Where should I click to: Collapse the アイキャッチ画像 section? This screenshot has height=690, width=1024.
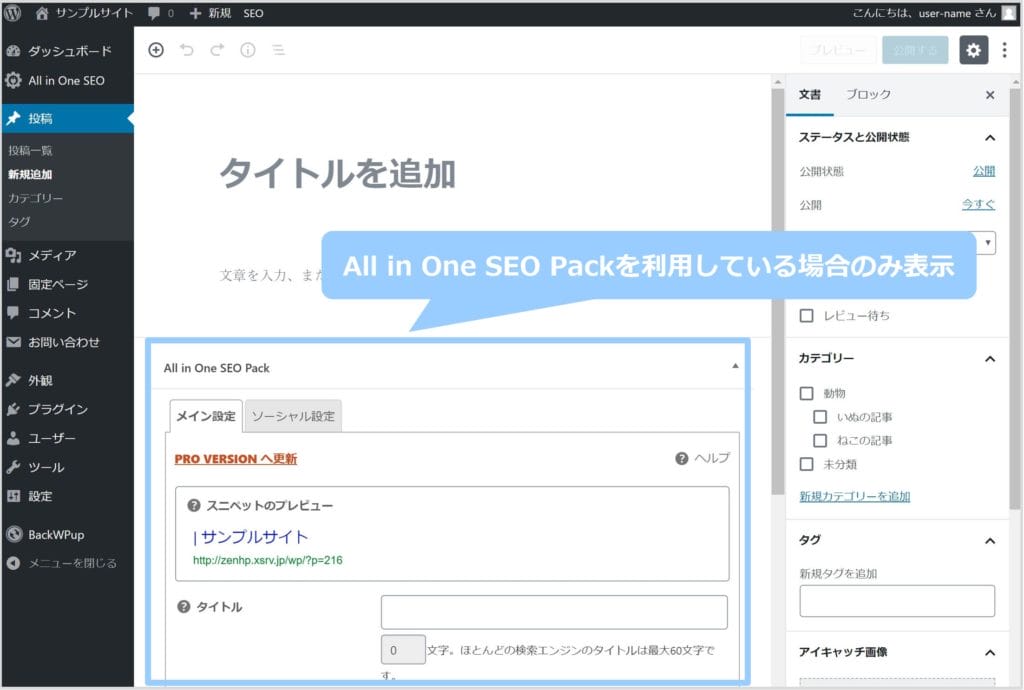(x=990, y=653)
